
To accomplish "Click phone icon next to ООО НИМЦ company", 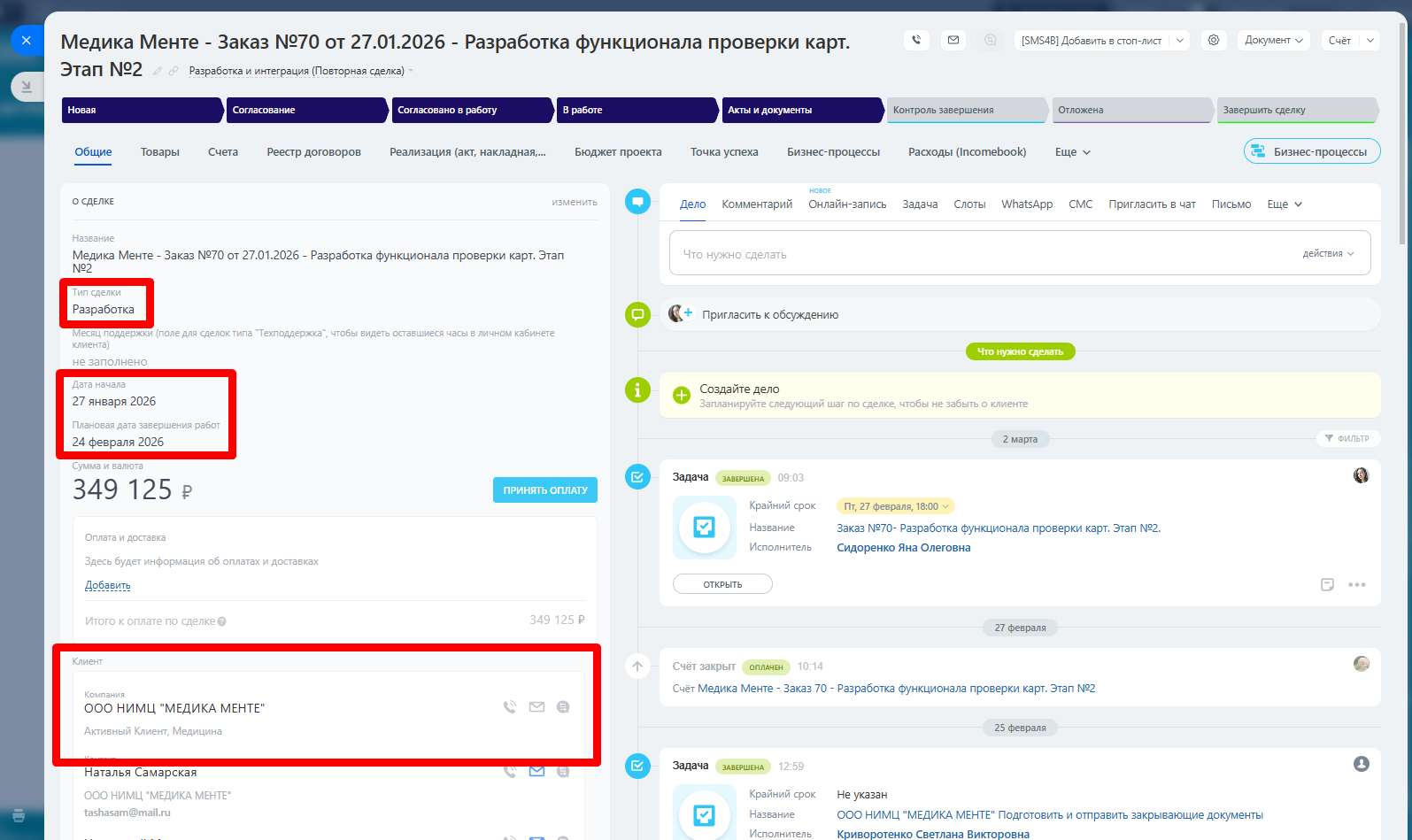I will pyautogui.click(x=510, y=707).
